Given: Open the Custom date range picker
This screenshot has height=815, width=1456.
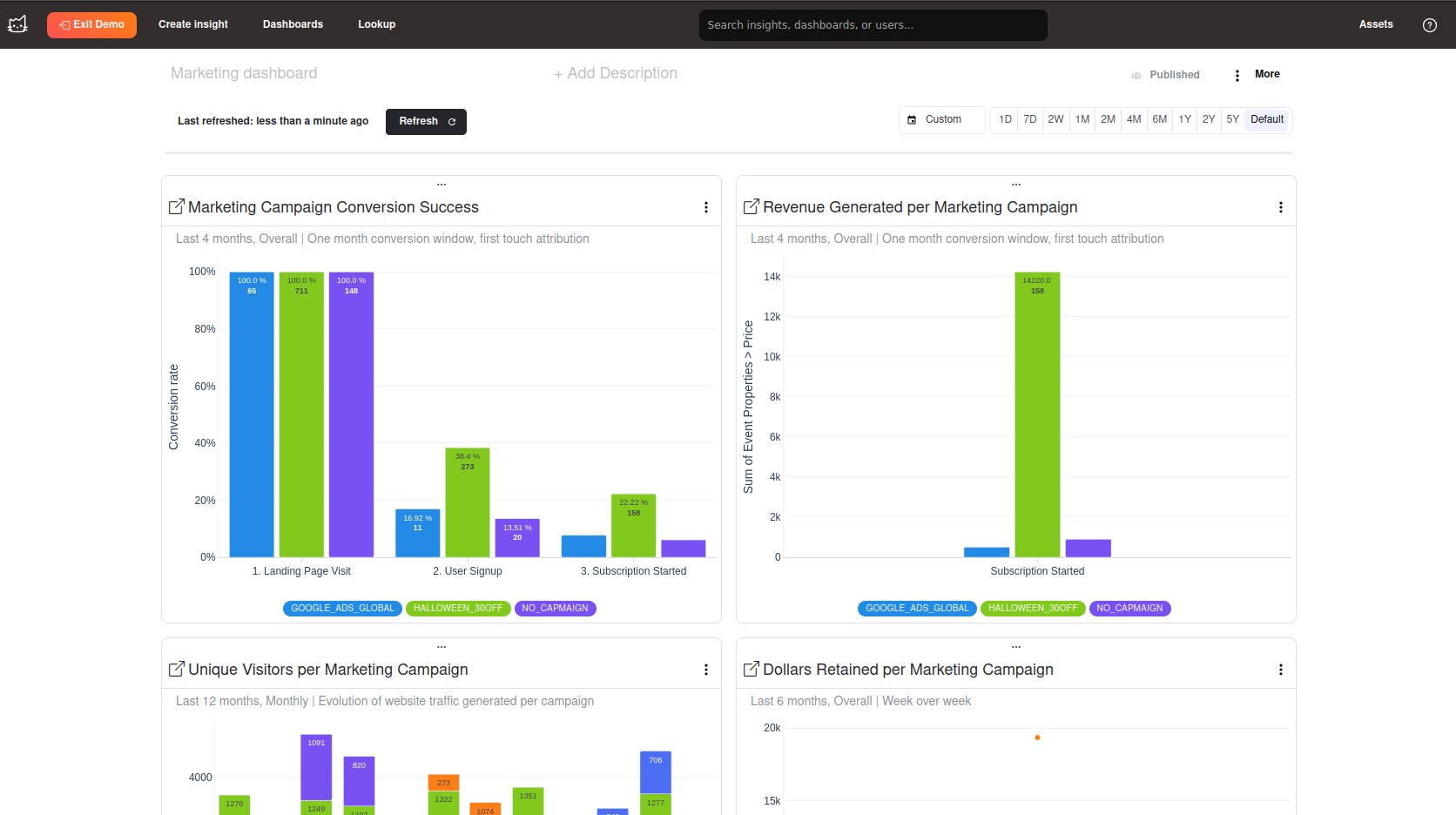Looking at the screenshot, I should 941,119.
